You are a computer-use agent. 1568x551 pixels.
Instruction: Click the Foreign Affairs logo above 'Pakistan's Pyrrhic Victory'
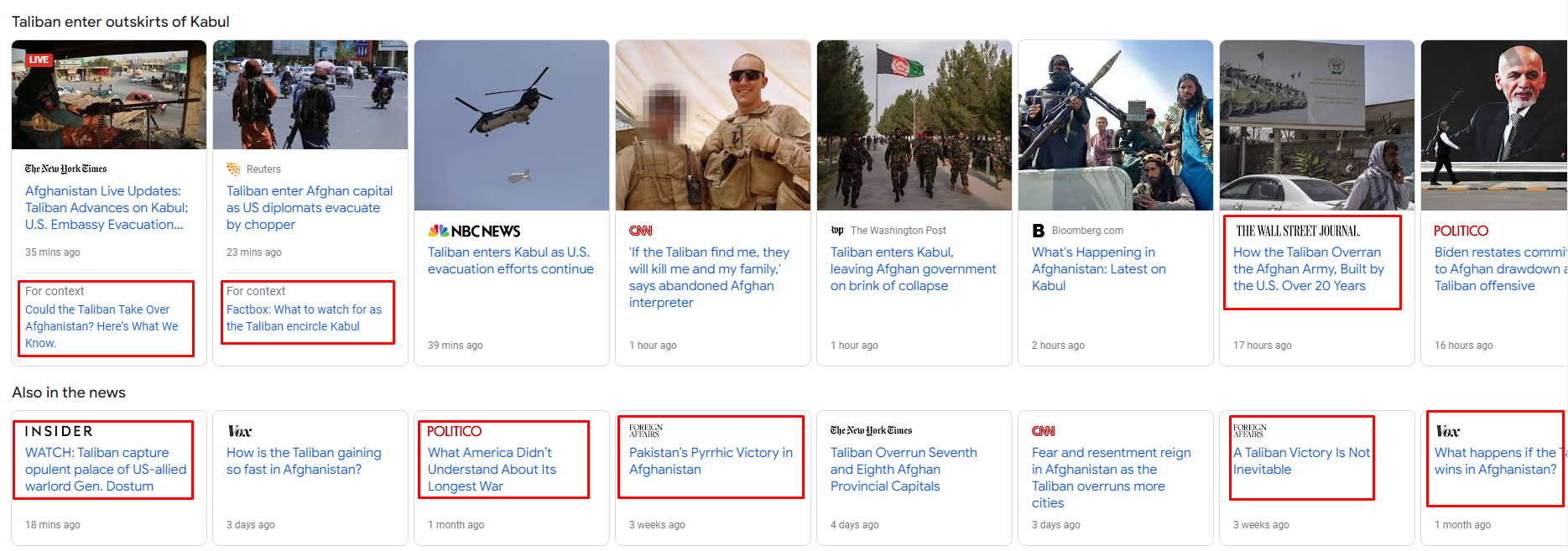click(x=646, y=431)
